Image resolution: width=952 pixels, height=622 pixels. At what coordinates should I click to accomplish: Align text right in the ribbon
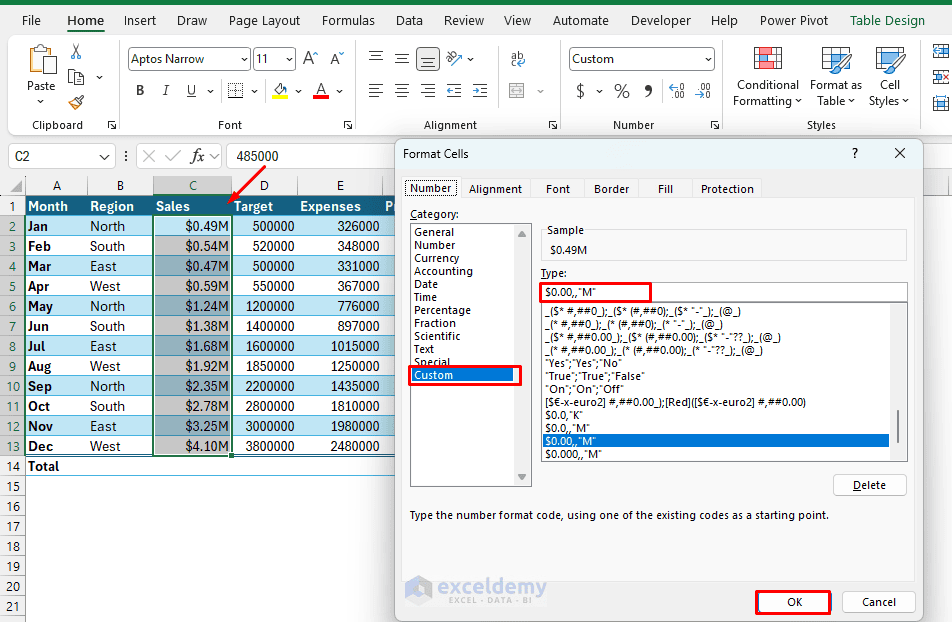click(x=428, y=91)
